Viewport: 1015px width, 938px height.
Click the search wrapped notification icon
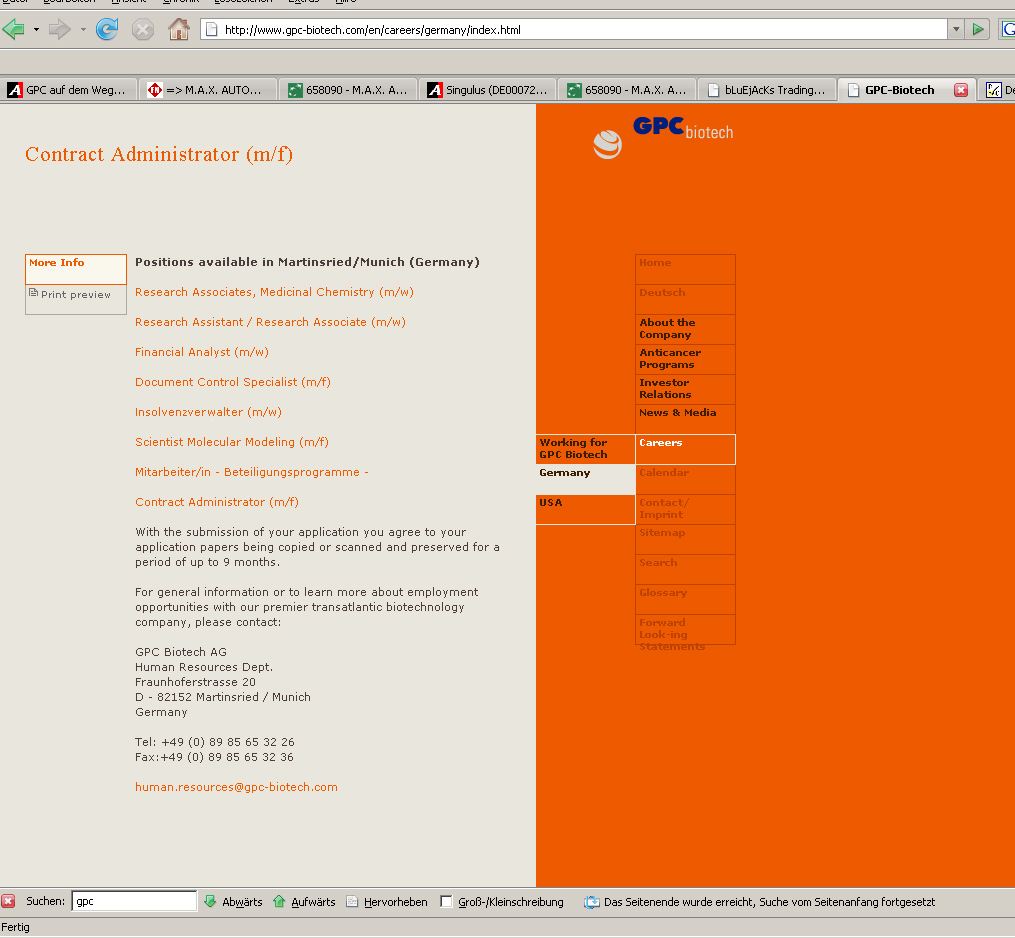click(592, 902)
